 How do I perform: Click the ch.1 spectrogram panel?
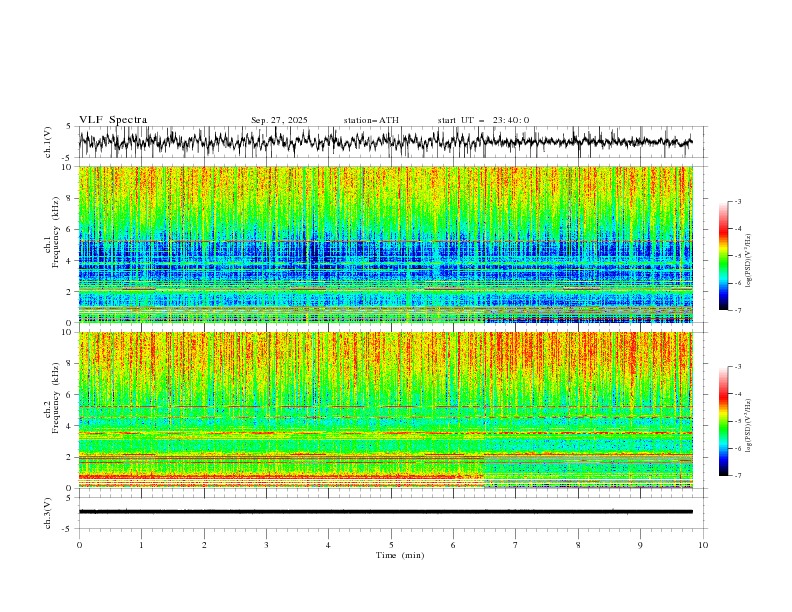[x=385, y=244]
